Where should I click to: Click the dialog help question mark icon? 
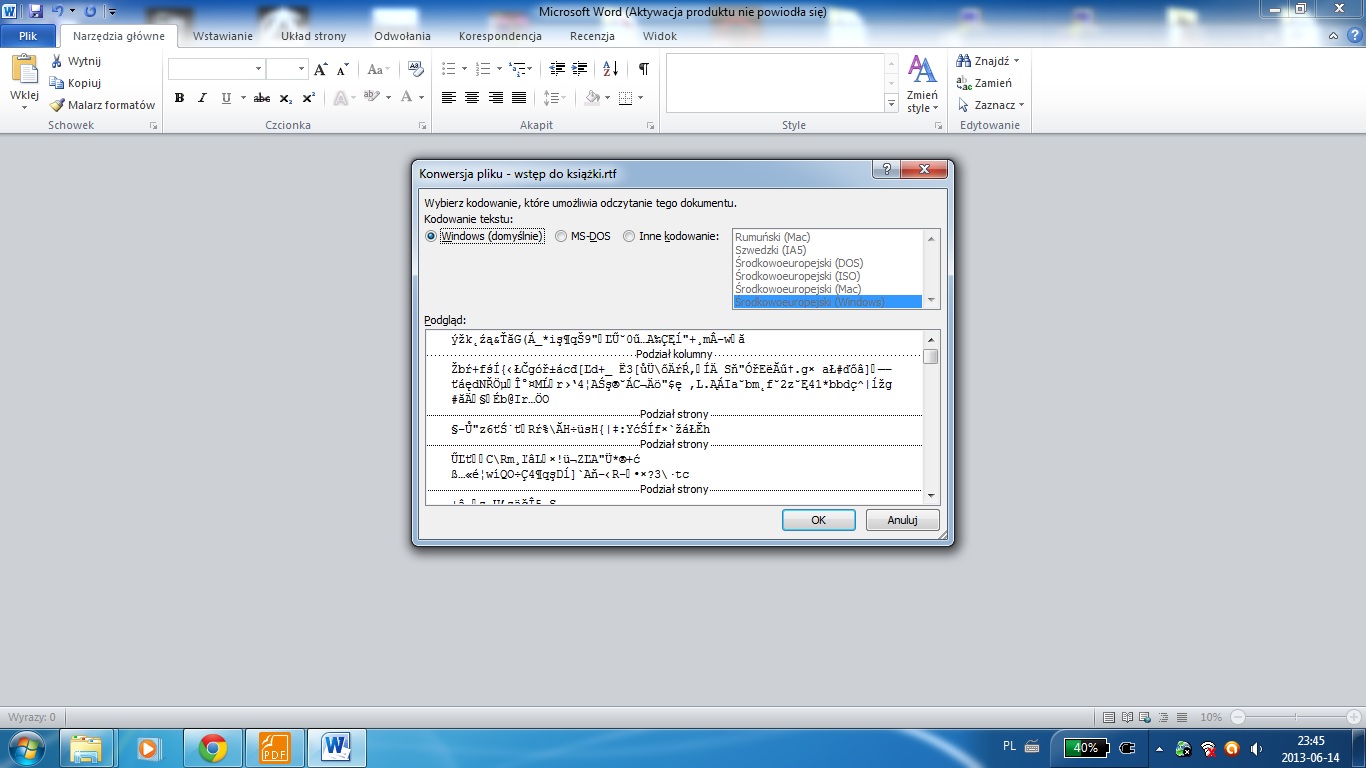coord(886,170)
